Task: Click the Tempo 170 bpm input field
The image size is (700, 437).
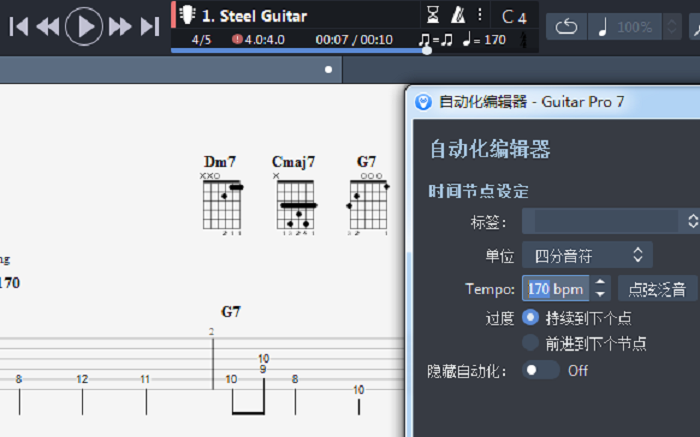Action: [555, 289]
